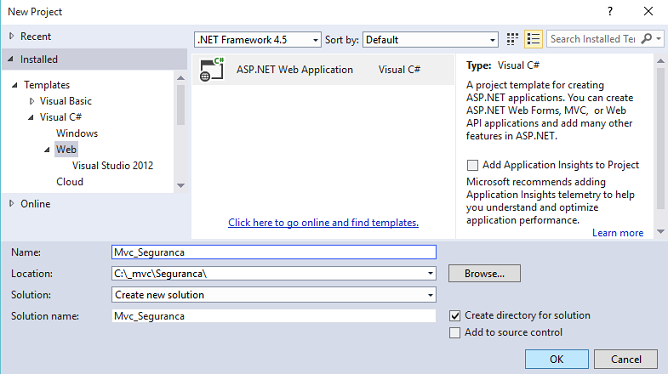Select the ASP.NET Web Application template icon
The width and height of the screenshot is (668, 374).
click(x=212, y=69)
